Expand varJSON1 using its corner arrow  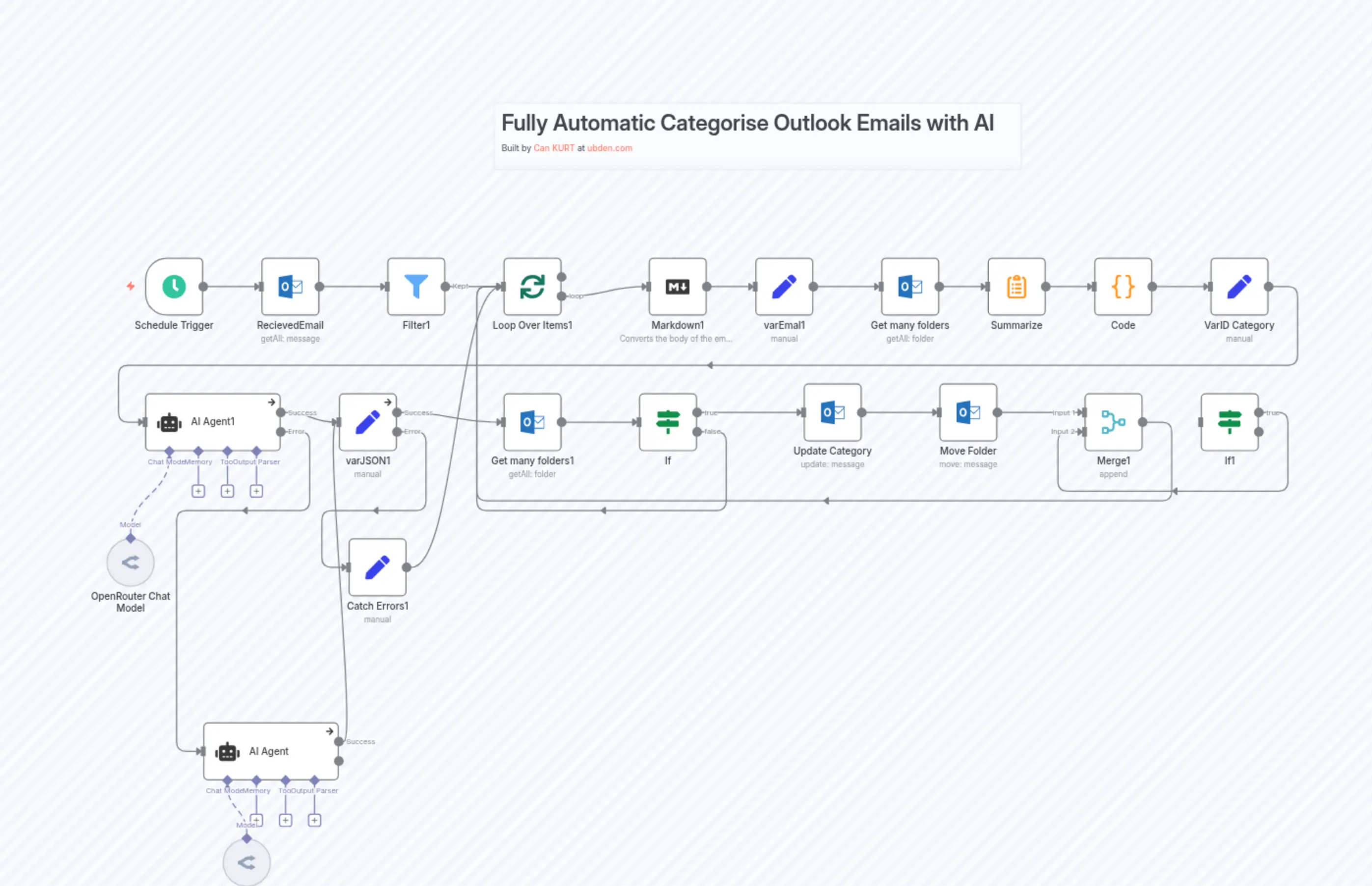coord(388,403)
